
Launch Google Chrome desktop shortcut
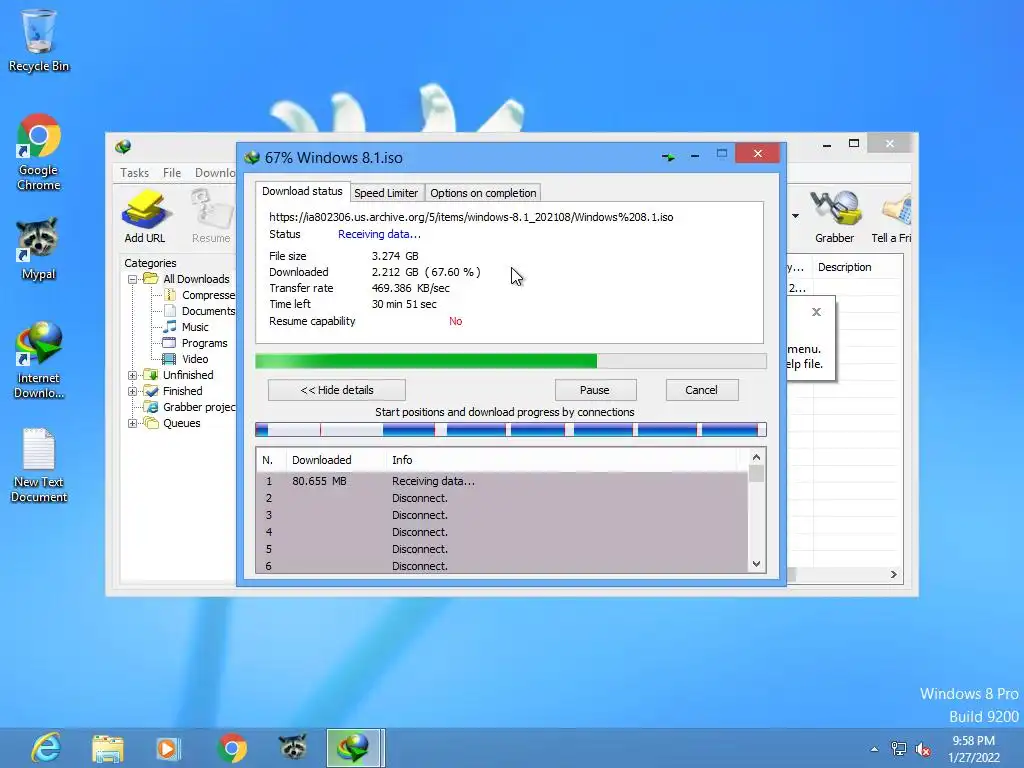tap(39, 152)
